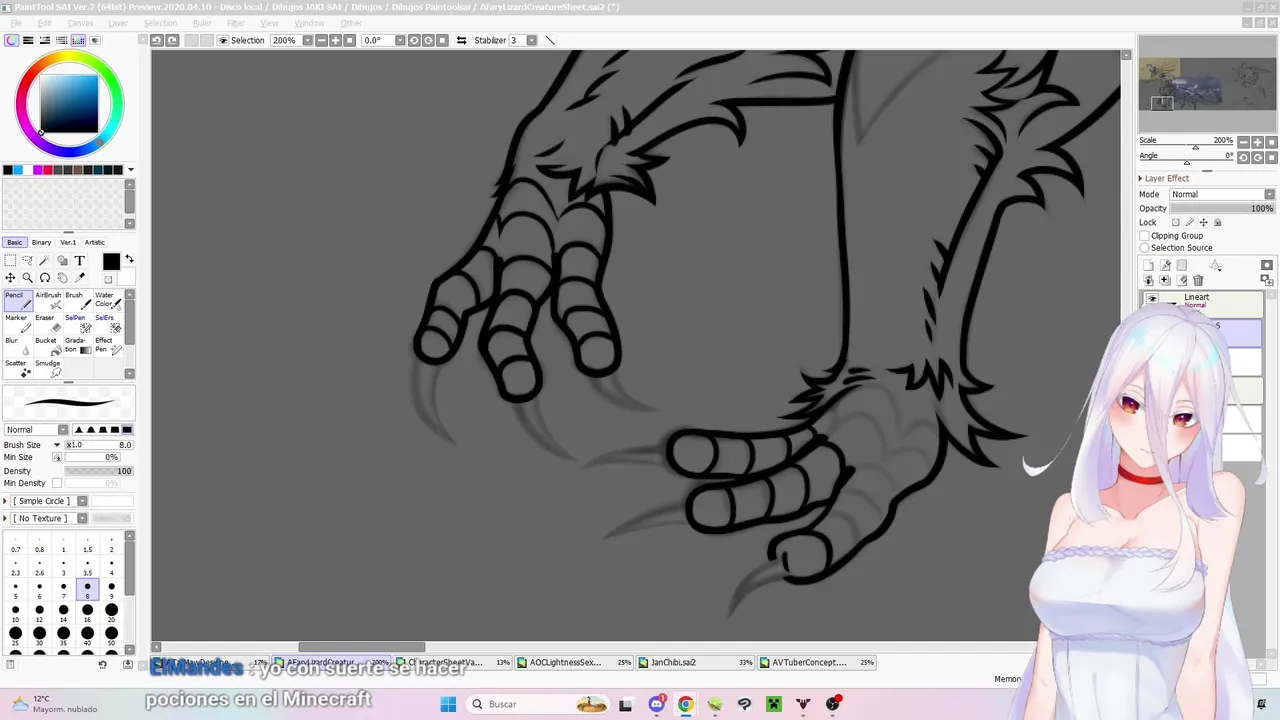Open the Stabilizer value dropdown
The width and height of the screenshot is (1280, 720).
pyautogui.click(x=531, y=41)
